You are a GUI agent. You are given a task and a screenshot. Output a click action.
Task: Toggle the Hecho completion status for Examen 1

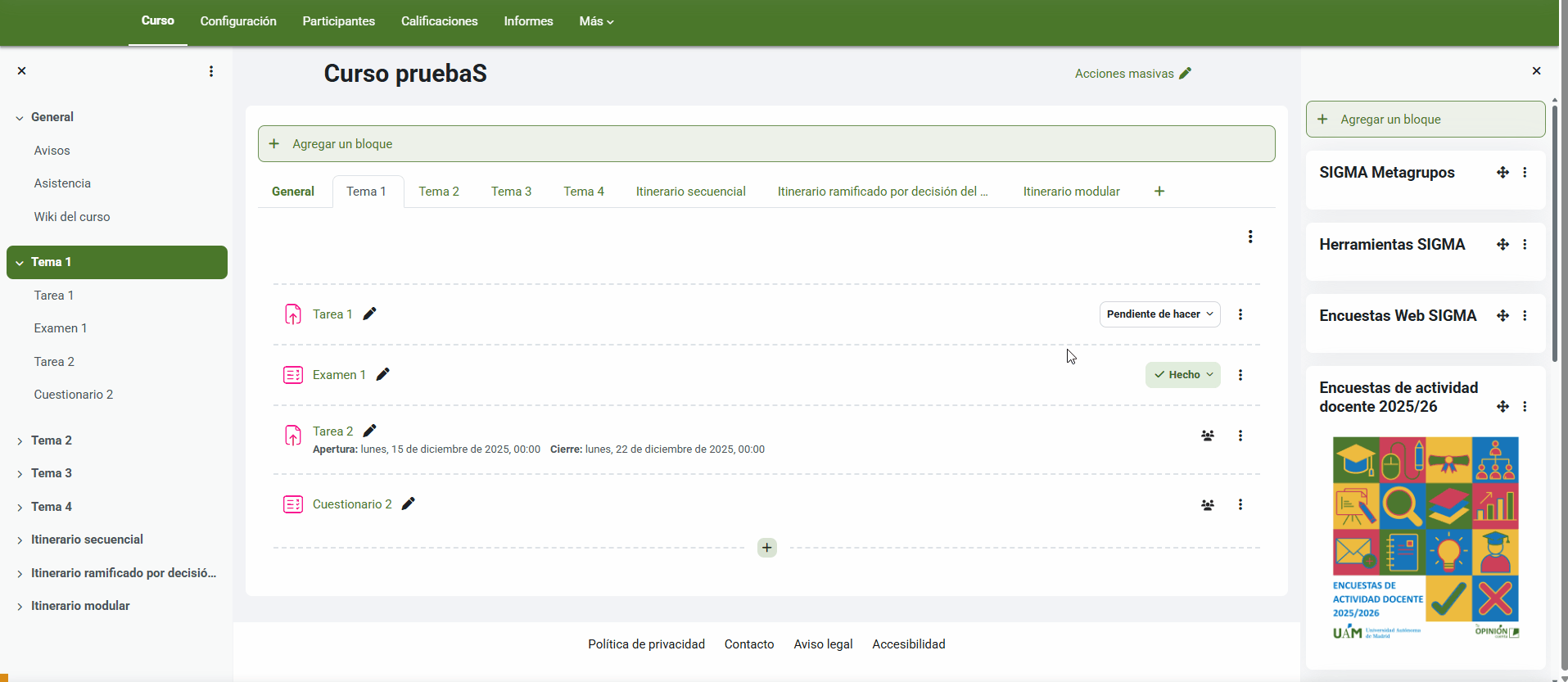click(1182, 375)
